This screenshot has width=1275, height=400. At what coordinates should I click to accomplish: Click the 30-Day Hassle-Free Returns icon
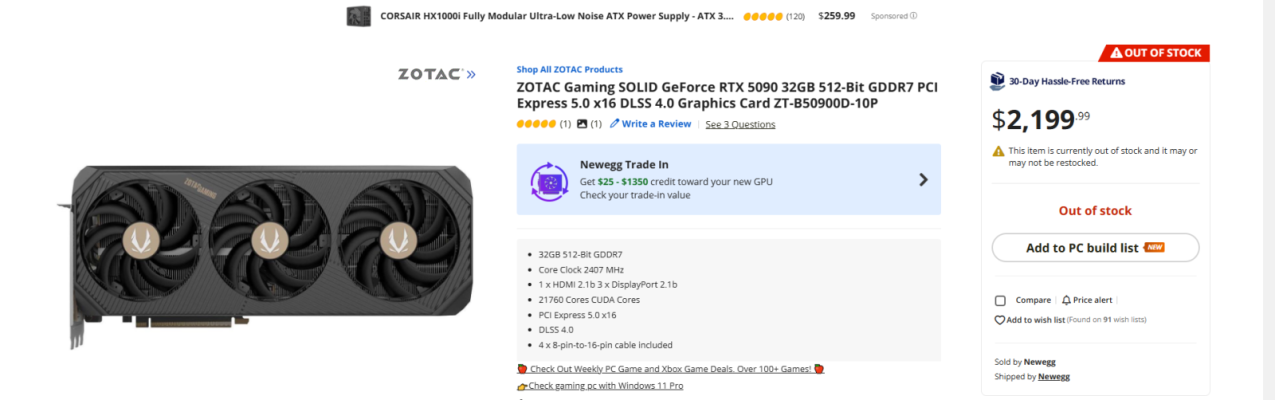pyautogui.click(x=998, y=81)
